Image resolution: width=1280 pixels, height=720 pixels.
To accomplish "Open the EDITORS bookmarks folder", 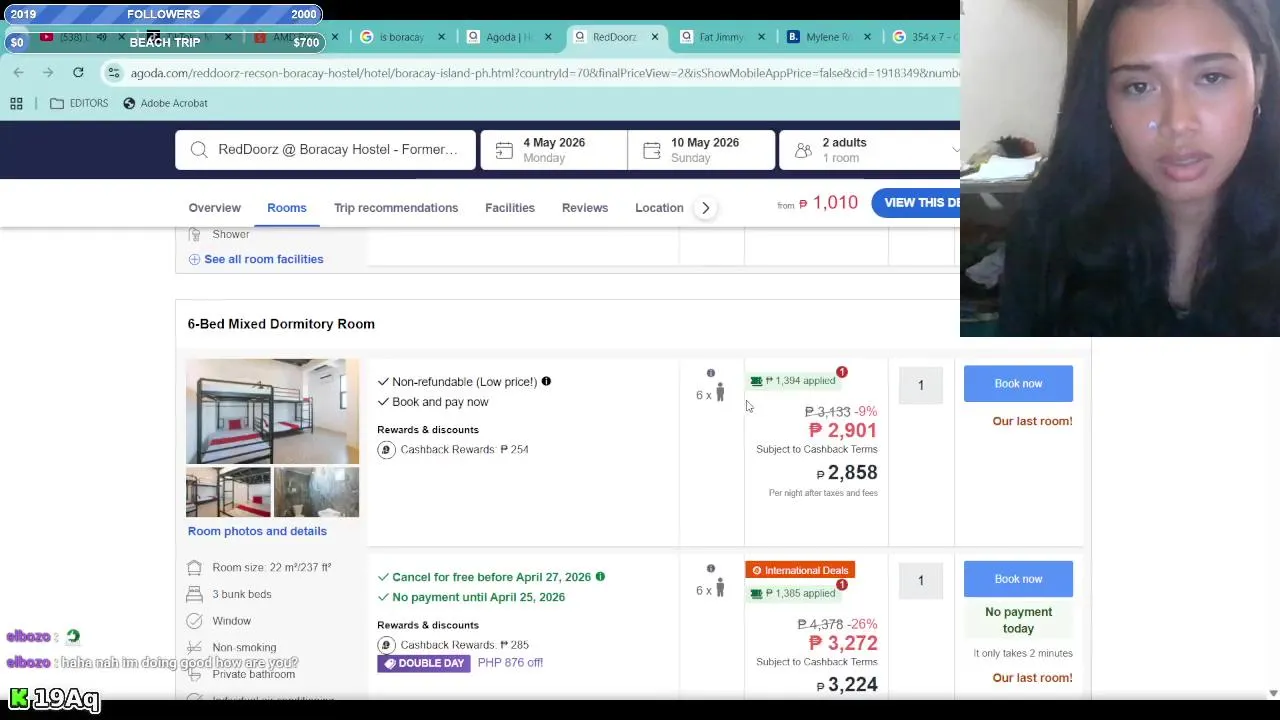I will [x=79, y=103].
